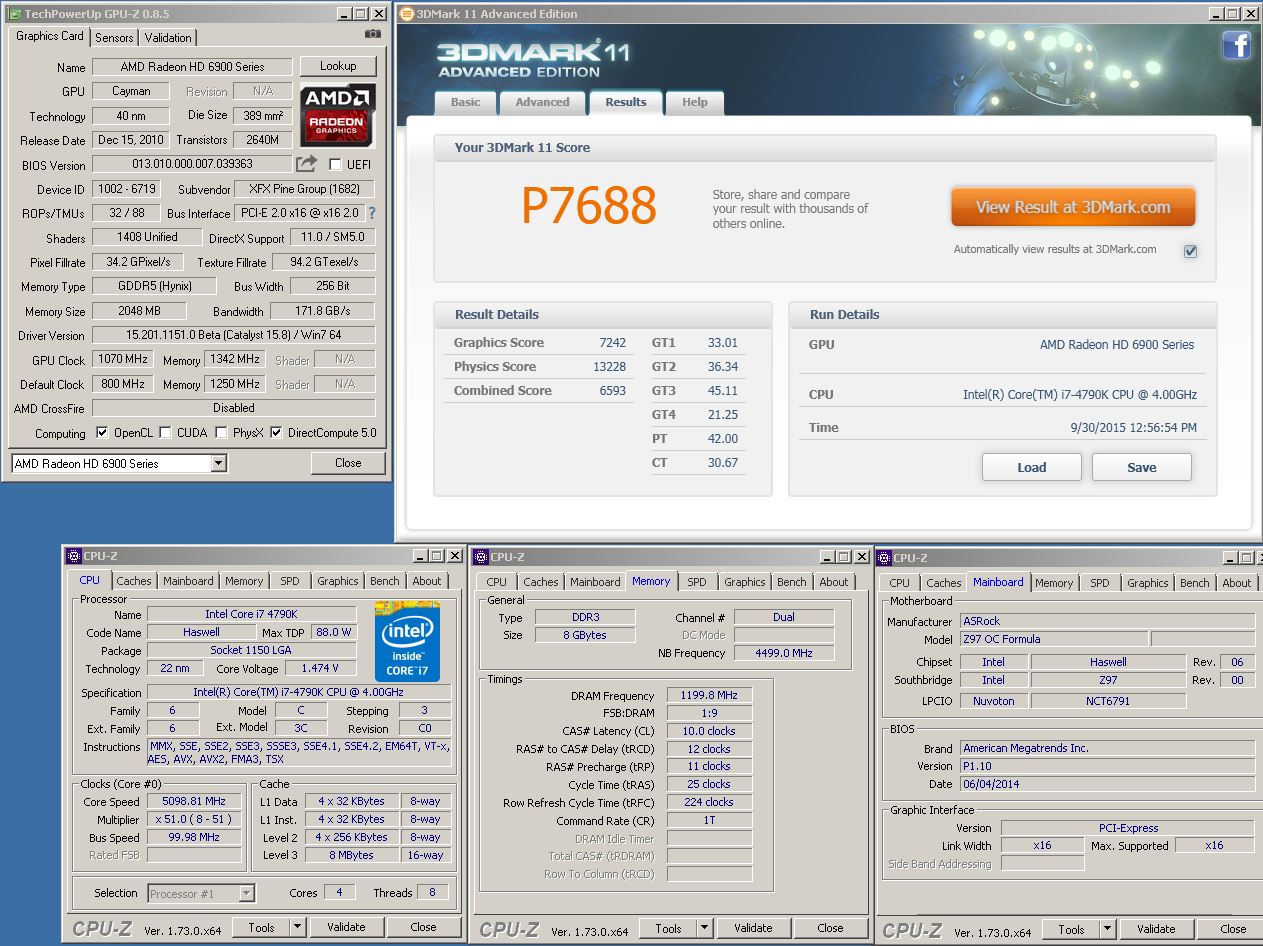Click the Close button in GPU-Z

pyautogui.click(x=348, y=463)
